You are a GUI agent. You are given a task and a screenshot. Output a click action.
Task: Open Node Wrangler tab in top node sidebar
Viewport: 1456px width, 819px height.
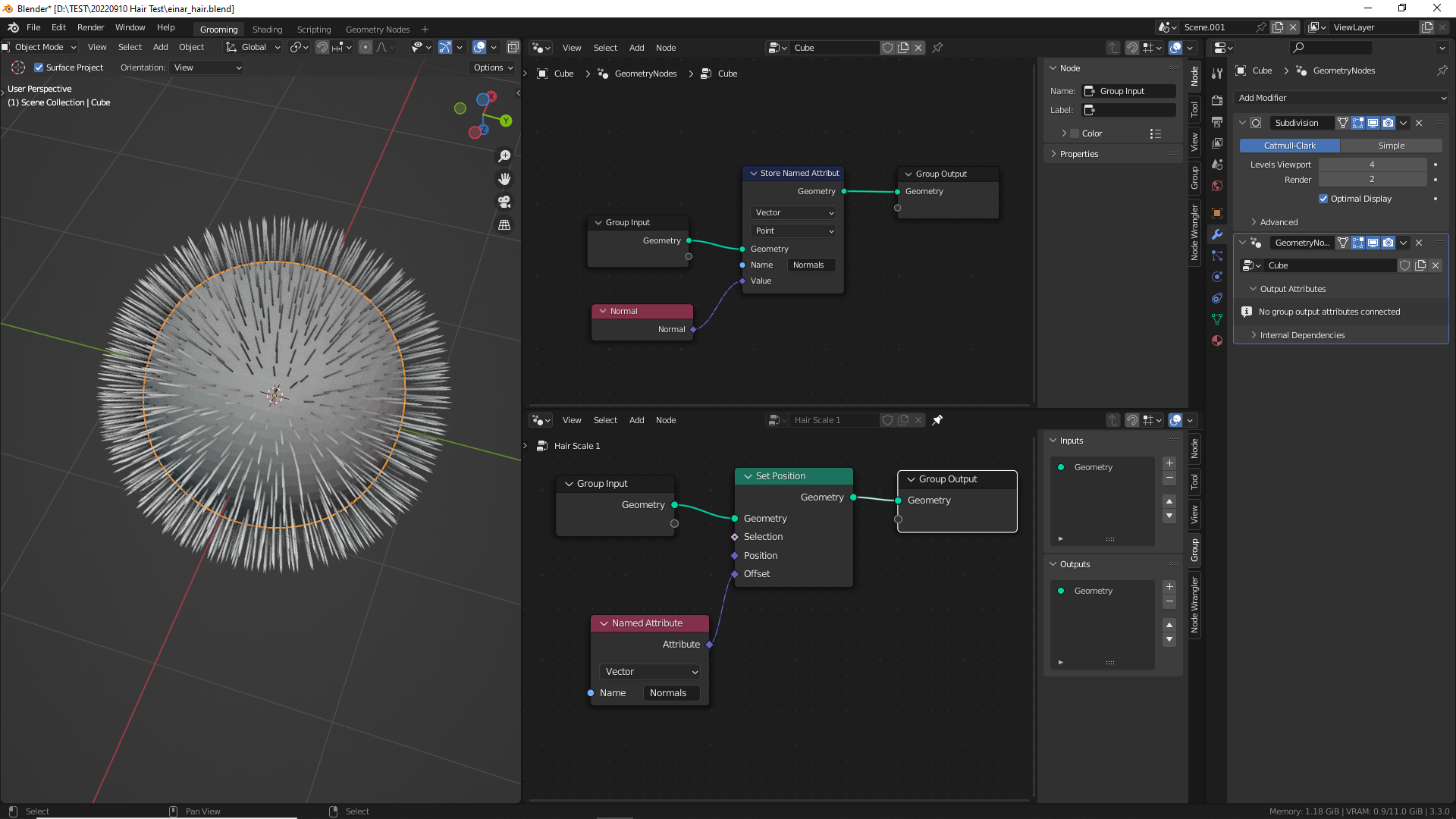(x=1194, y=232)
